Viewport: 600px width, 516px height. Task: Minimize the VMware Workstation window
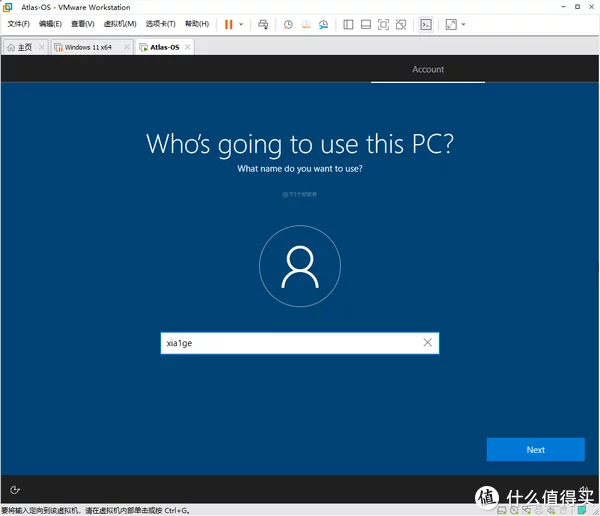coord(563,7)
